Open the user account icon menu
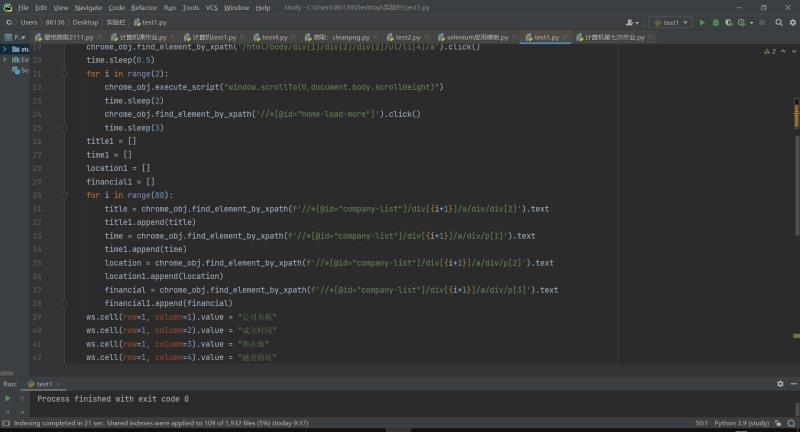Viewport: 800px width, 432px height. (x=632, y=22)
